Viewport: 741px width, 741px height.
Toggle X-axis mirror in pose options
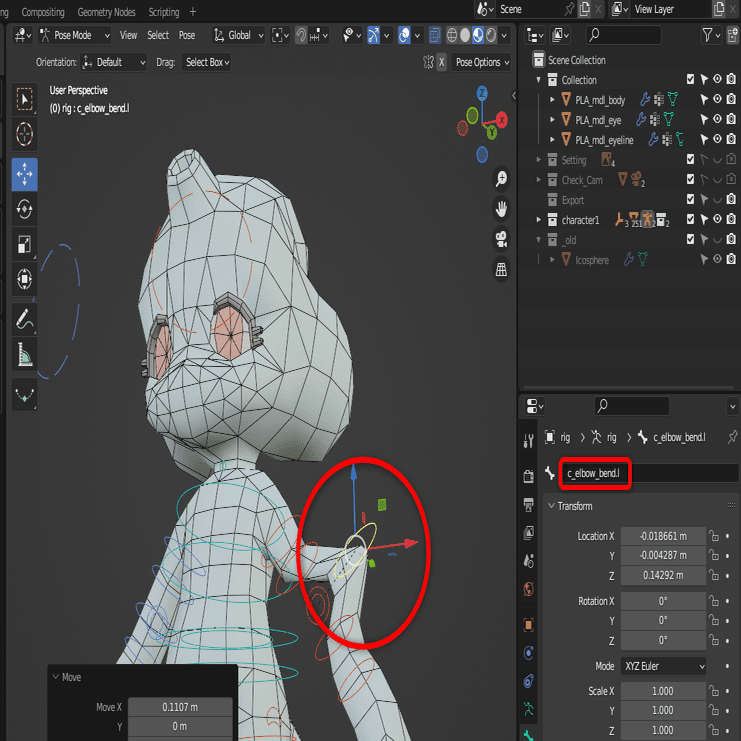(441, 62)
